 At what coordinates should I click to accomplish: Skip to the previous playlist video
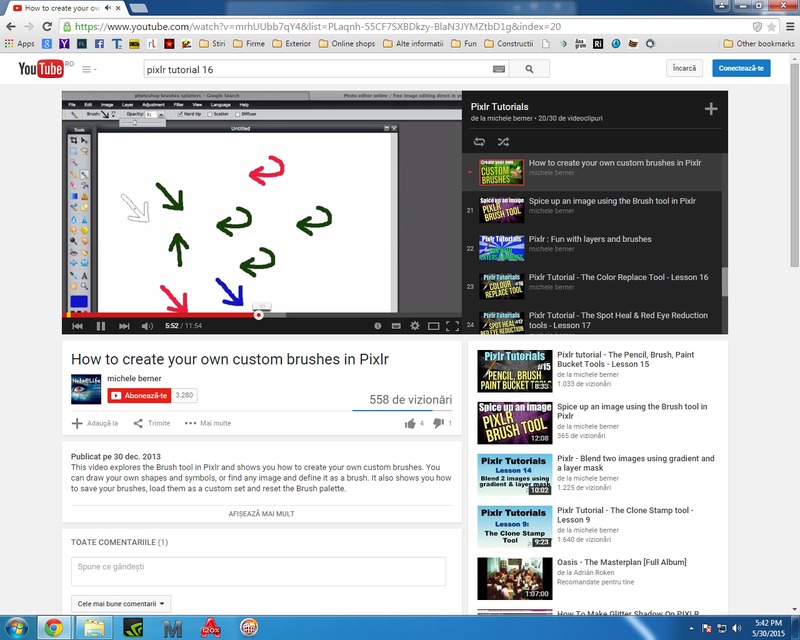78,326
